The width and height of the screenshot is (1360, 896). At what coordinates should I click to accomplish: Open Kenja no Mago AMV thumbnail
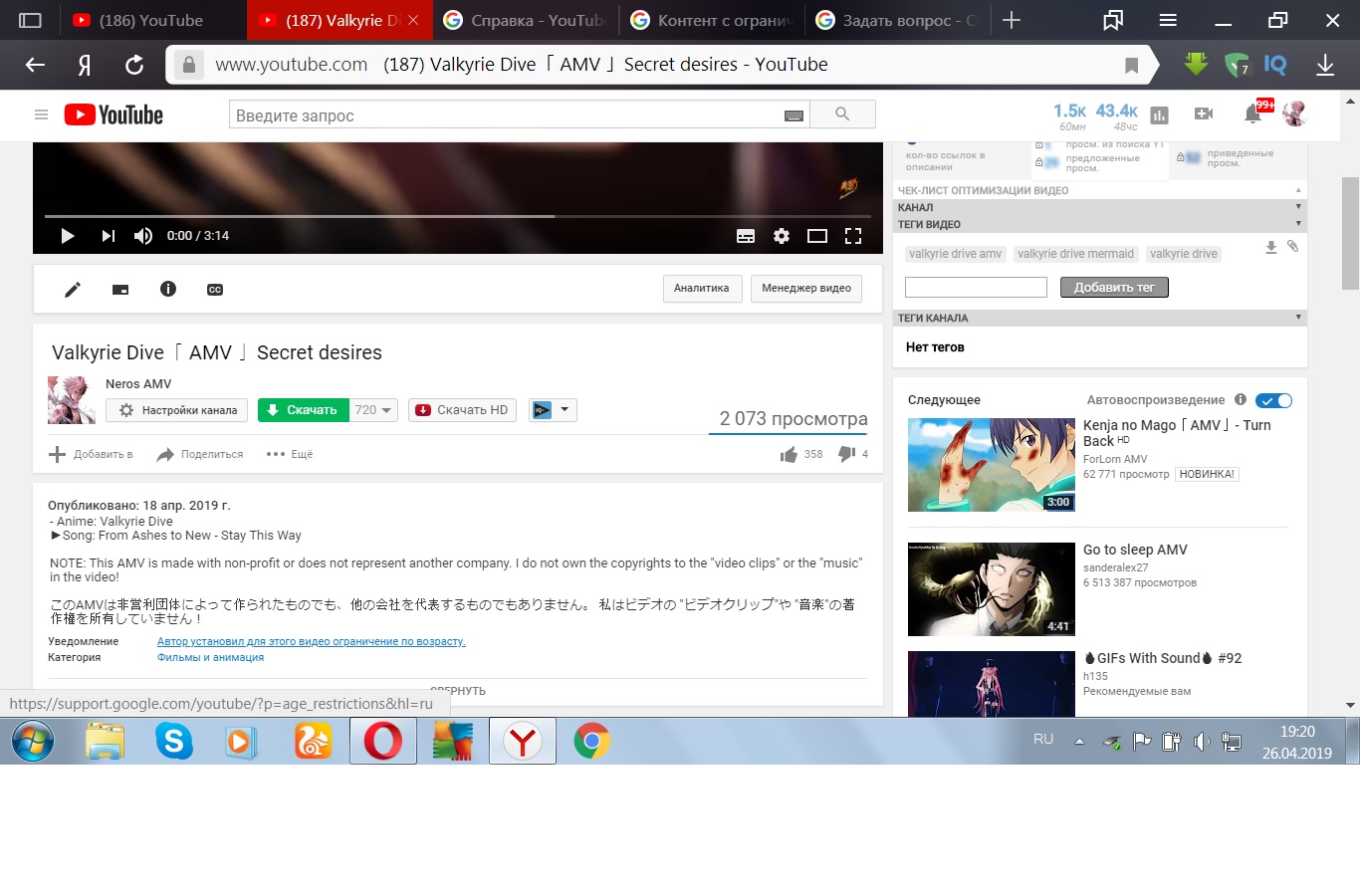992,465
